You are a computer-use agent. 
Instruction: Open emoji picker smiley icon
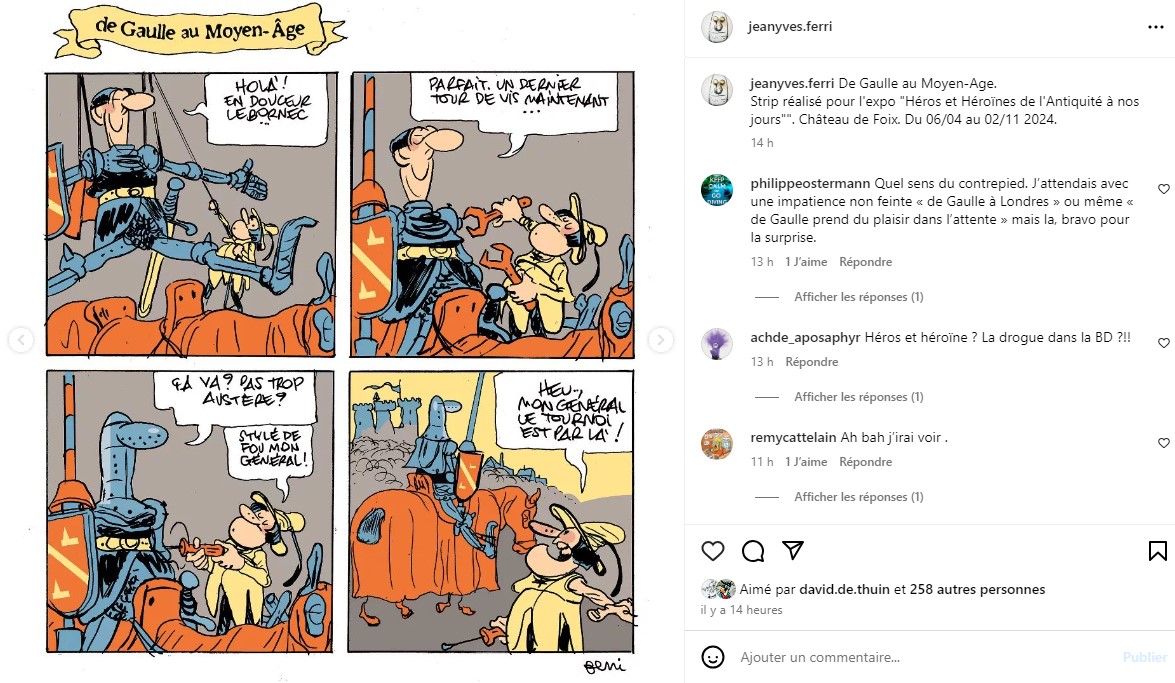click(713, 657)
